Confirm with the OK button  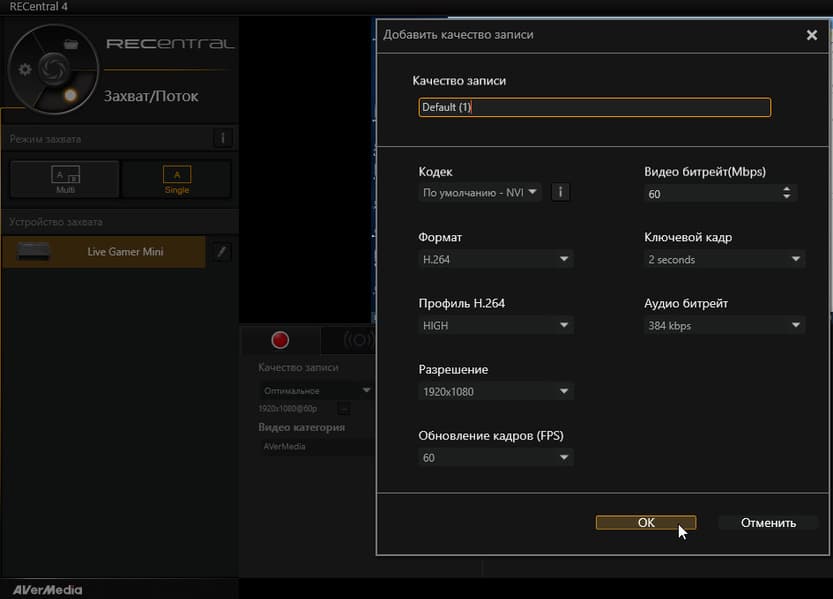646,523
